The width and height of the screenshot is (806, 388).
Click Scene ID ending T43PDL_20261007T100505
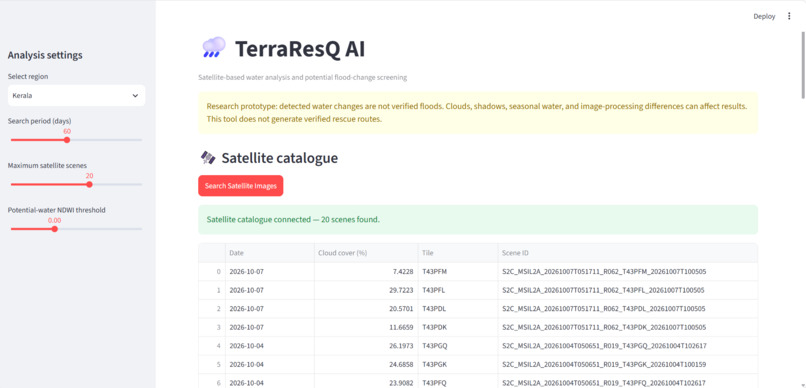click(x=628, y=309)
